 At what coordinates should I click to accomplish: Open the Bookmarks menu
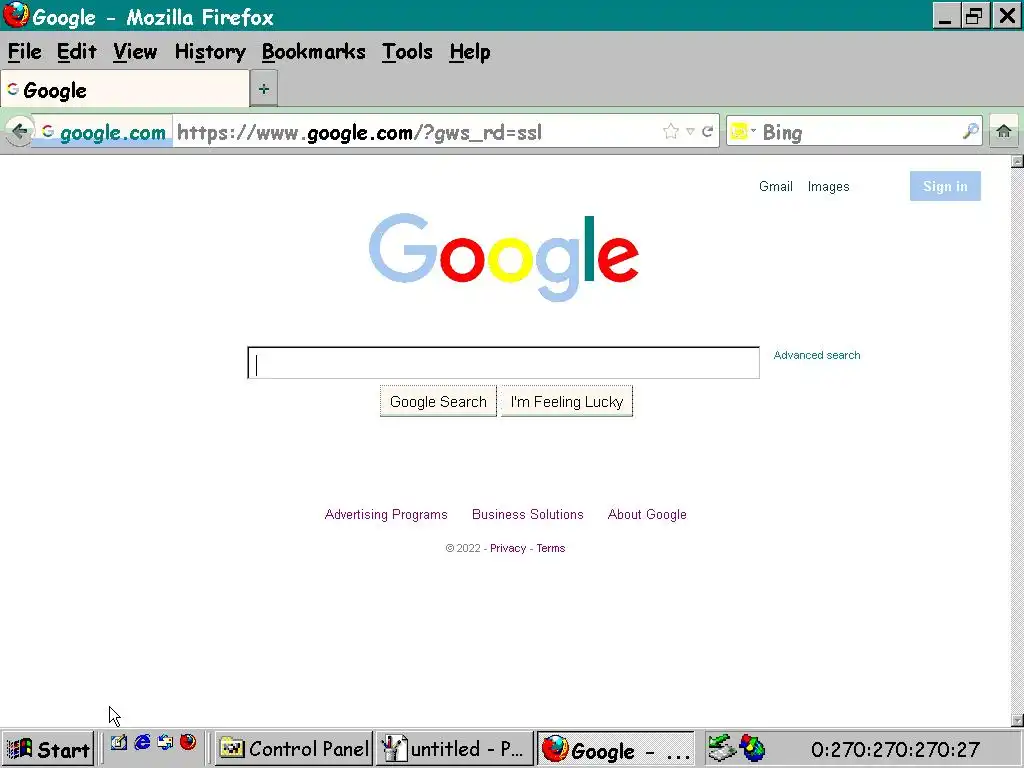[x=313, y=52]
